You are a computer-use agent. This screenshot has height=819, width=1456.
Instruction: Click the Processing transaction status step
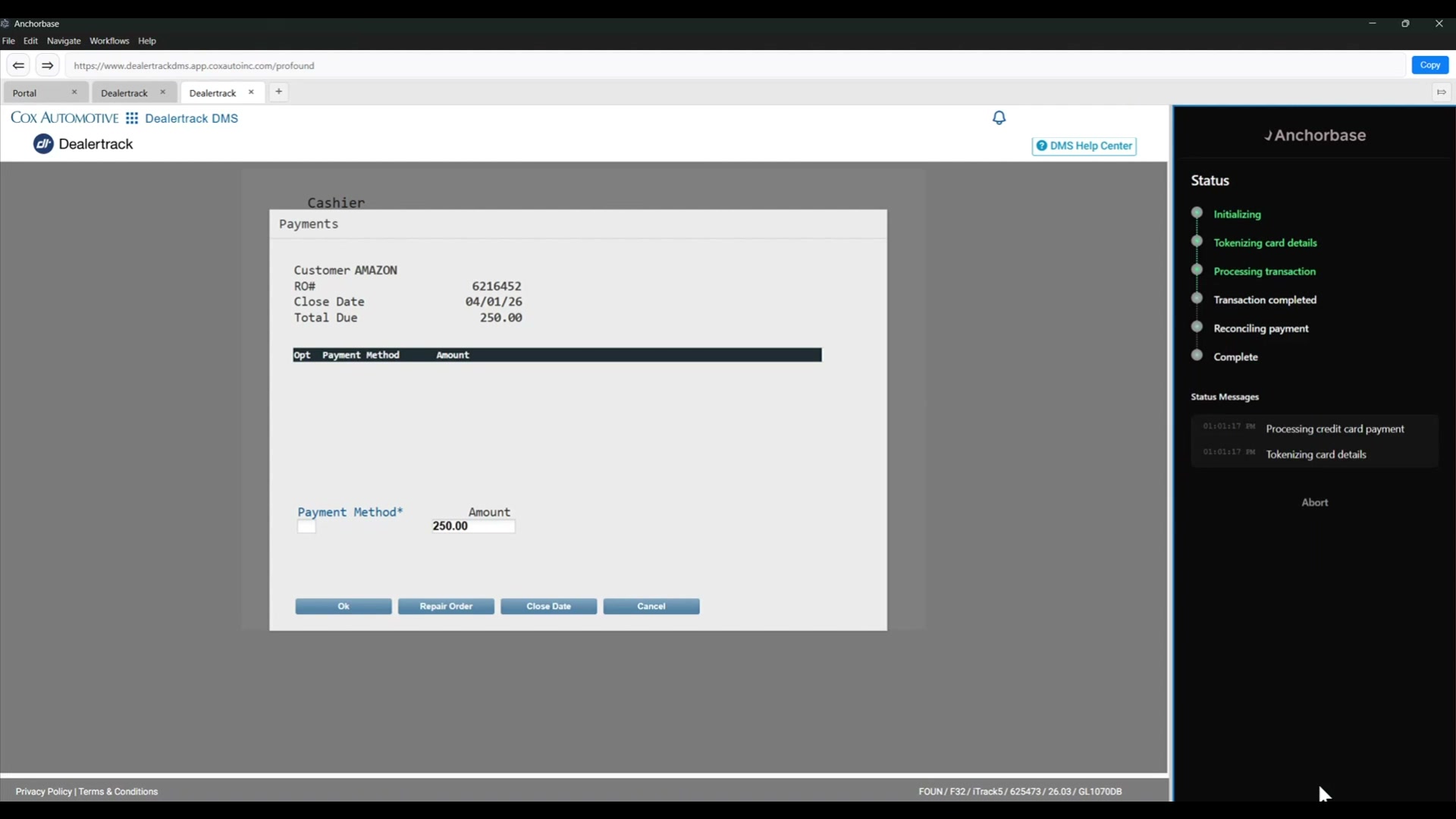point(1264,271)
